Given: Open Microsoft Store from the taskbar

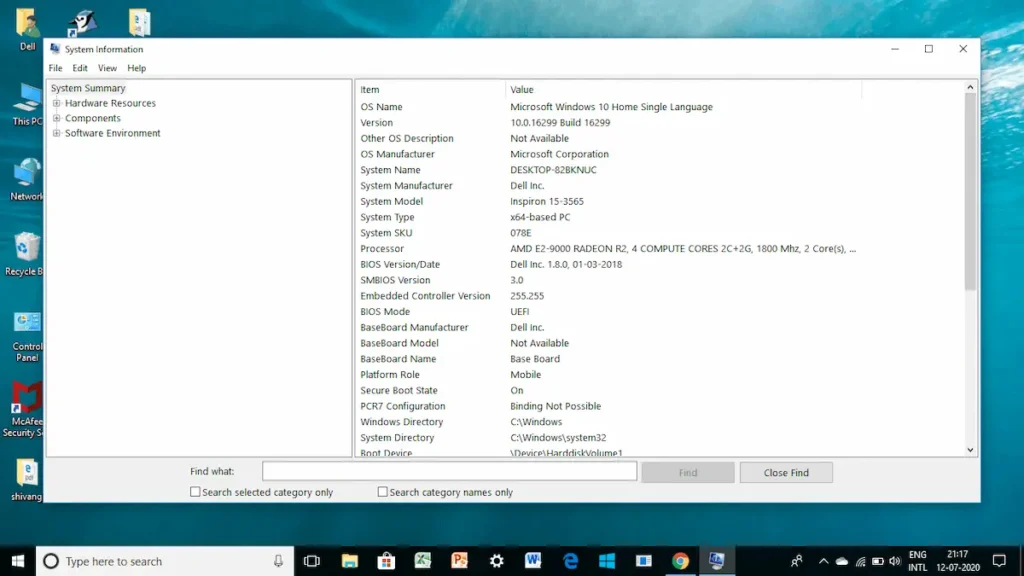Looking at the screenshot, I should [386, 561].
